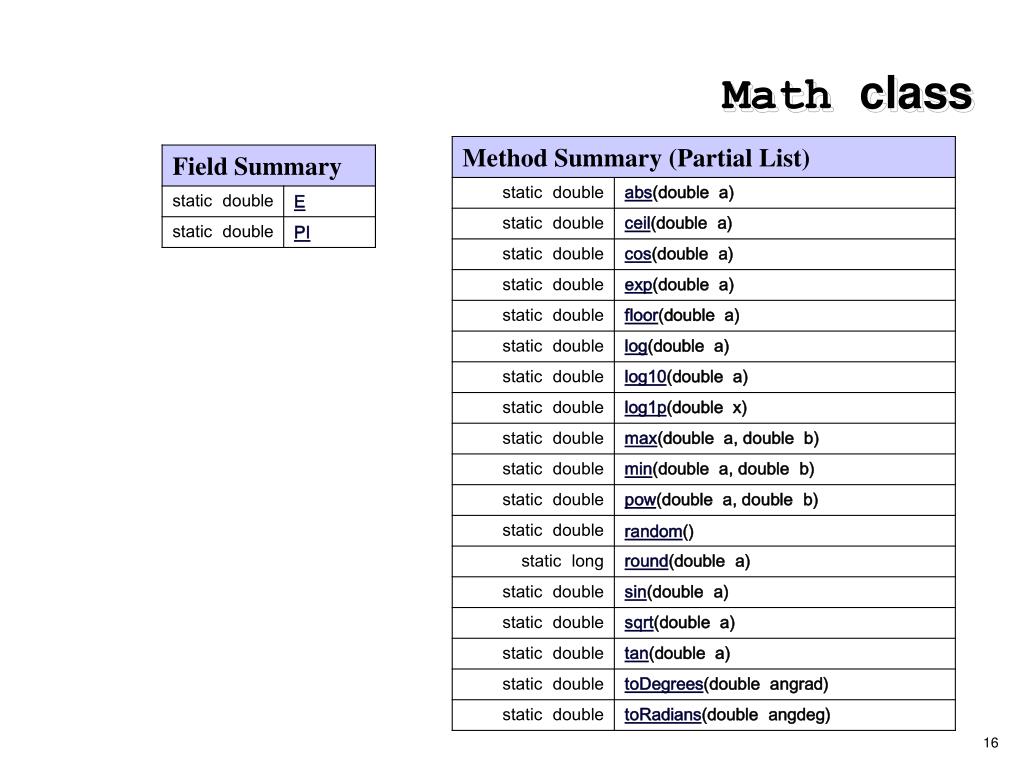Open the floor method link

click(x=641, y=316)
